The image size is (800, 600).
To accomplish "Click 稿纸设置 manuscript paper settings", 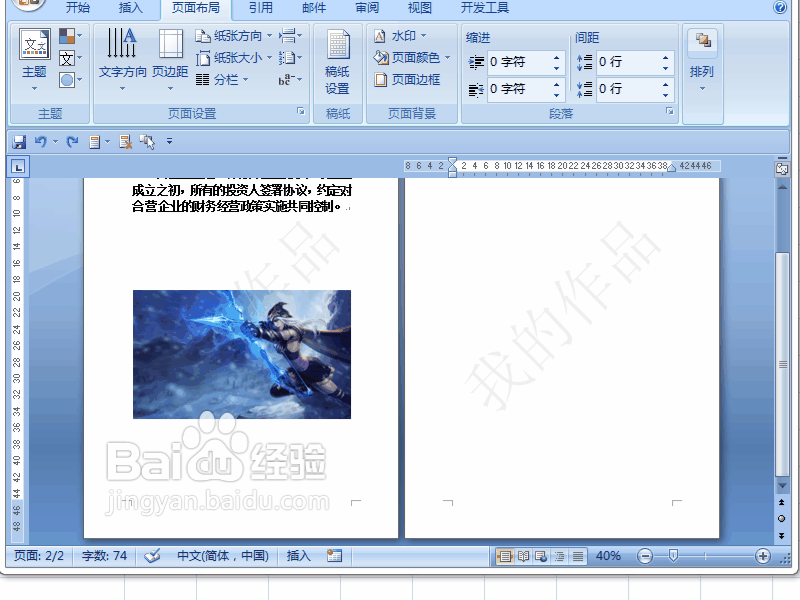I will point(337,62).
